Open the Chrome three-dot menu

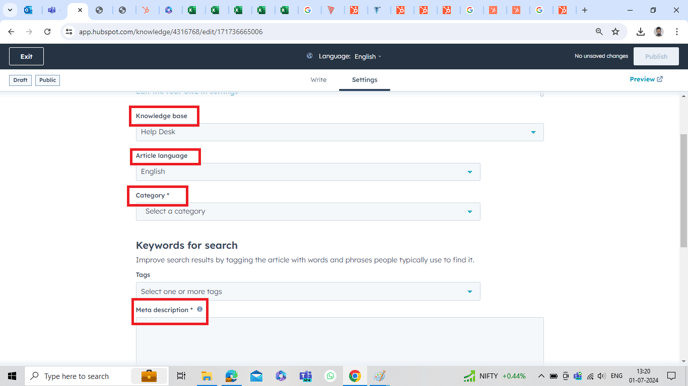(677, 32)
